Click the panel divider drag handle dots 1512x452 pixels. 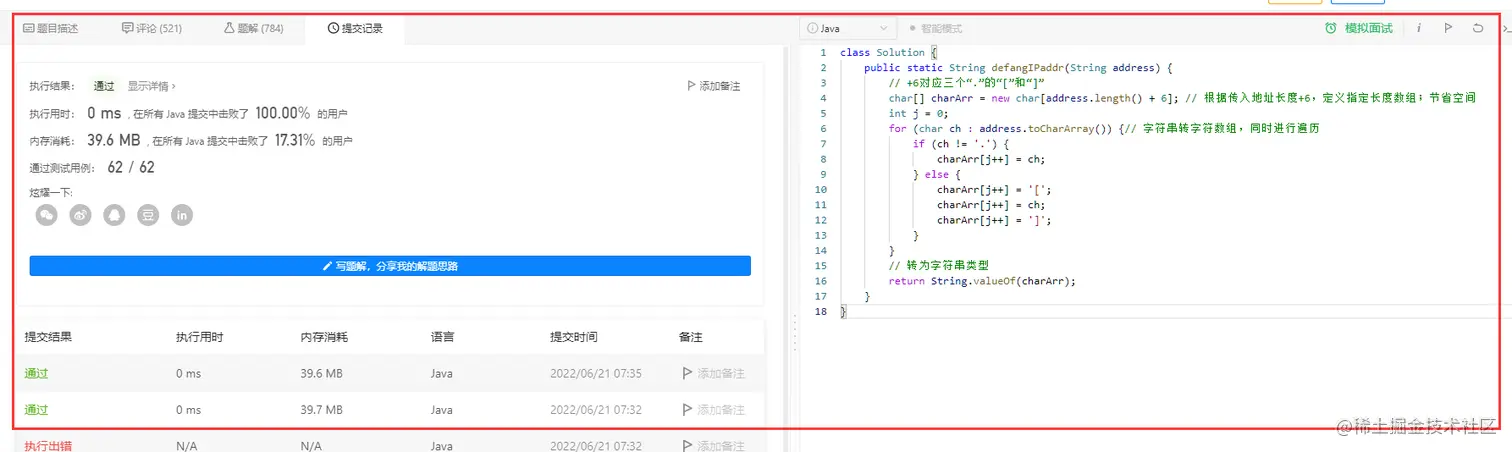pyautogui.click(x=794, y=332)
